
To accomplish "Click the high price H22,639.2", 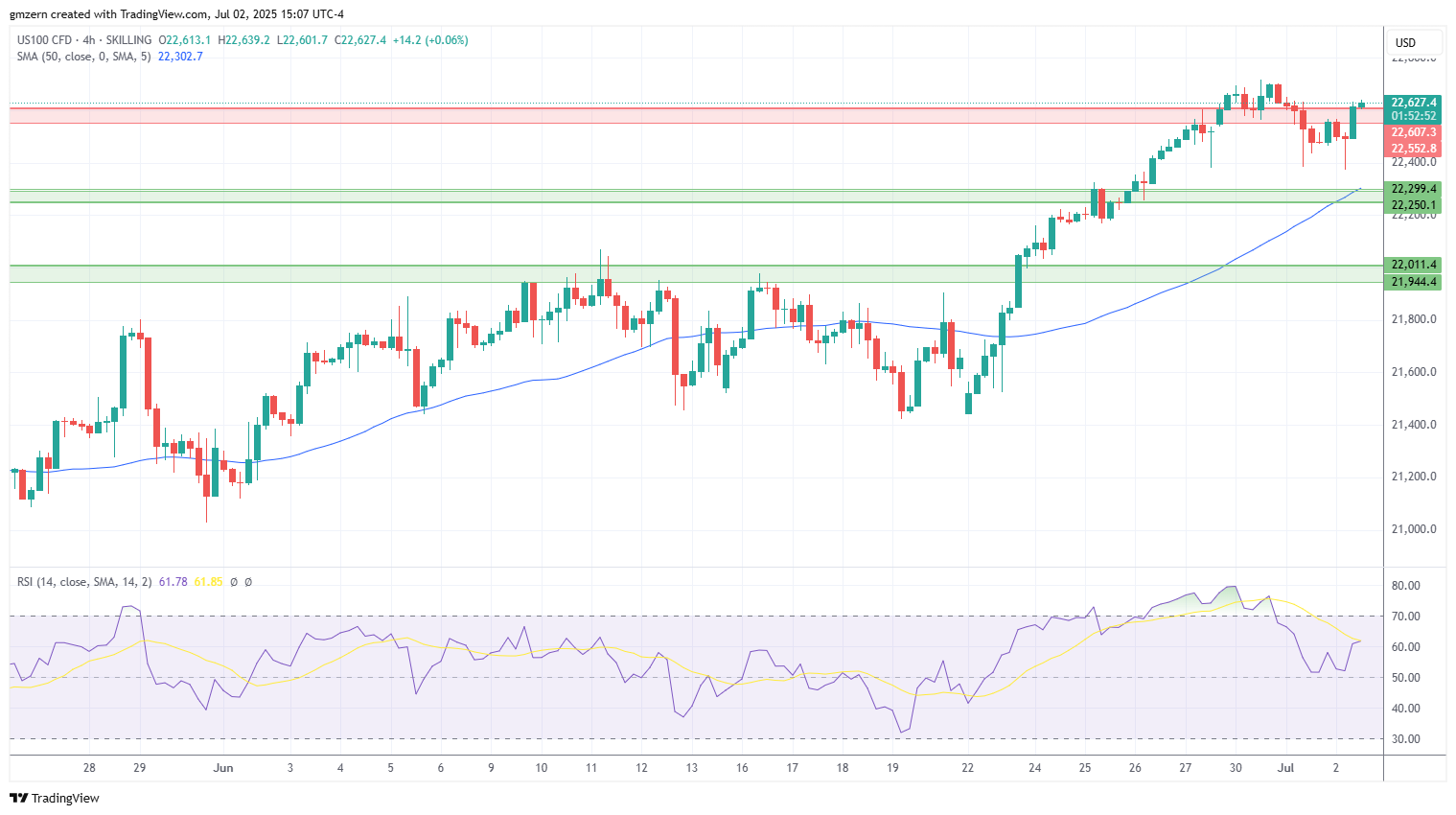I will click(244, 40).
